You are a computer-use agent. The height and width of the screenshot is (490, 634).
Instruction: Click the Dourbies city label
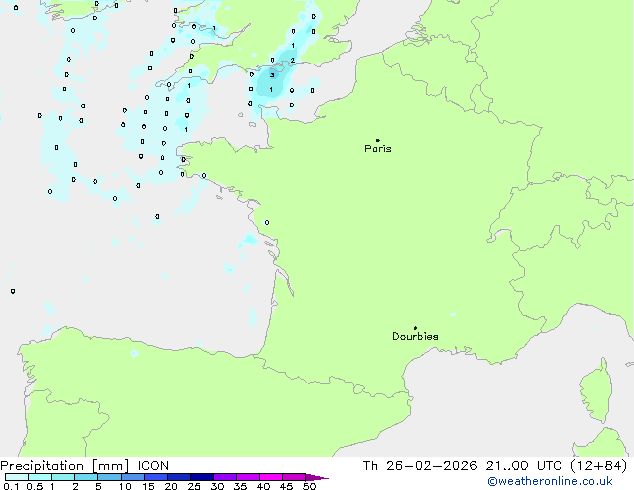[x=415, y=336]
